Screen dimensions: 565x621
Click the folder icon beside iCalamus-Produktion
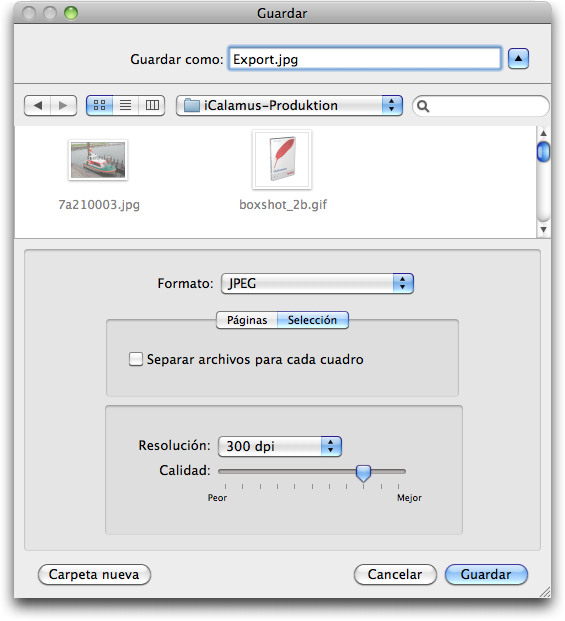coord(192,105)
